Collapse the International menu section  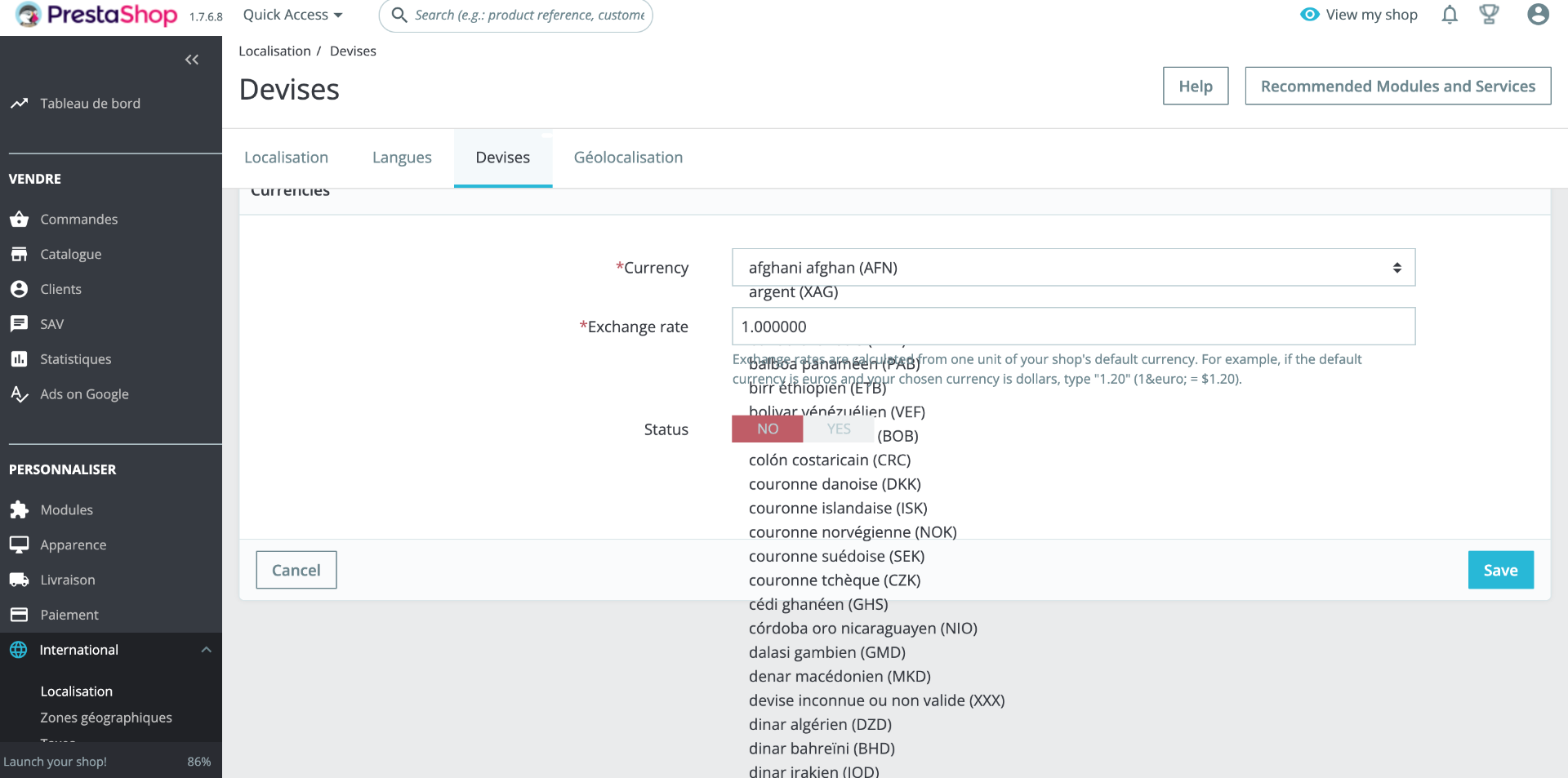pyautogui.click(x=206, y=650)
